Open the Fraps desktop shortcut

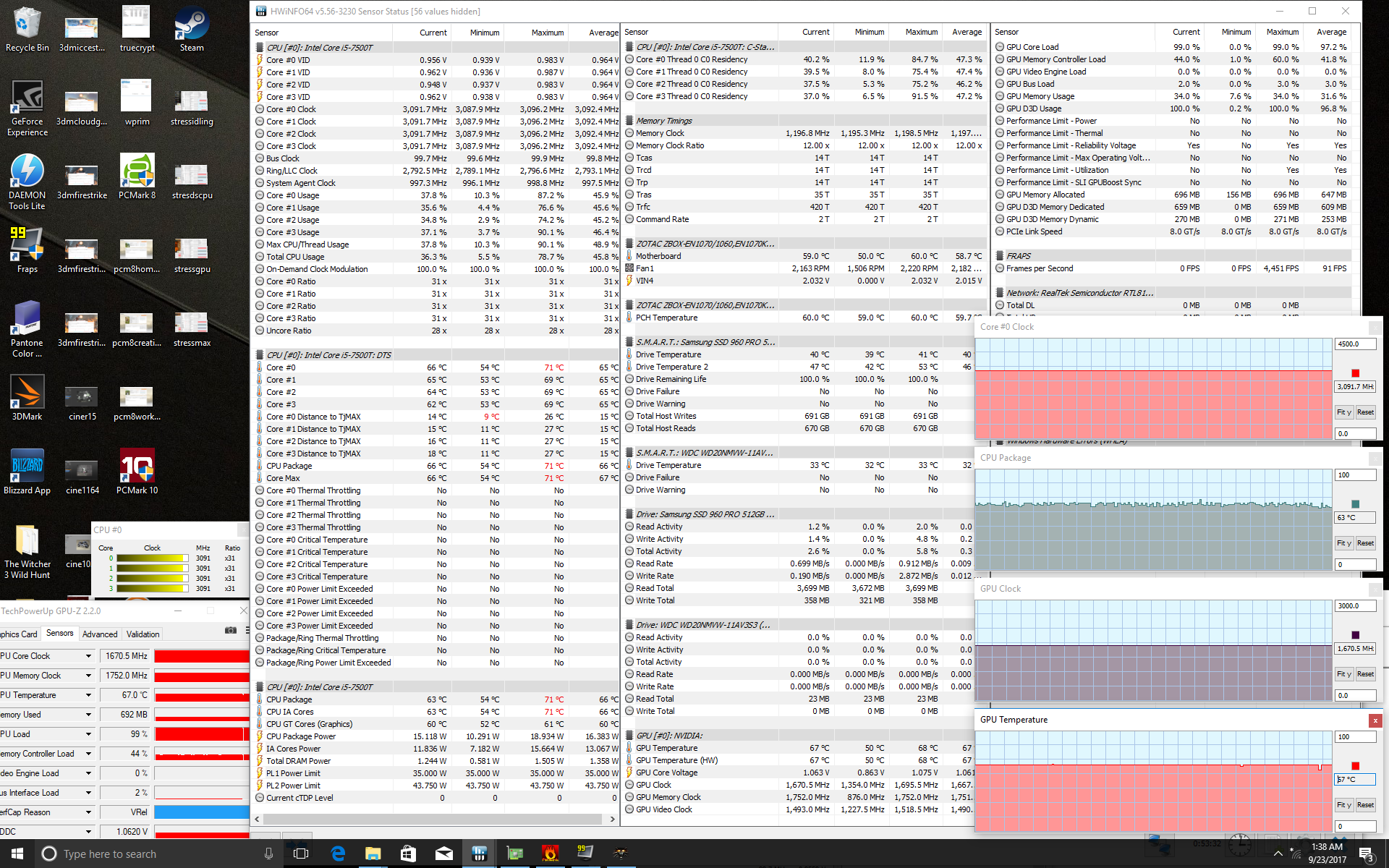pos(27,251)
